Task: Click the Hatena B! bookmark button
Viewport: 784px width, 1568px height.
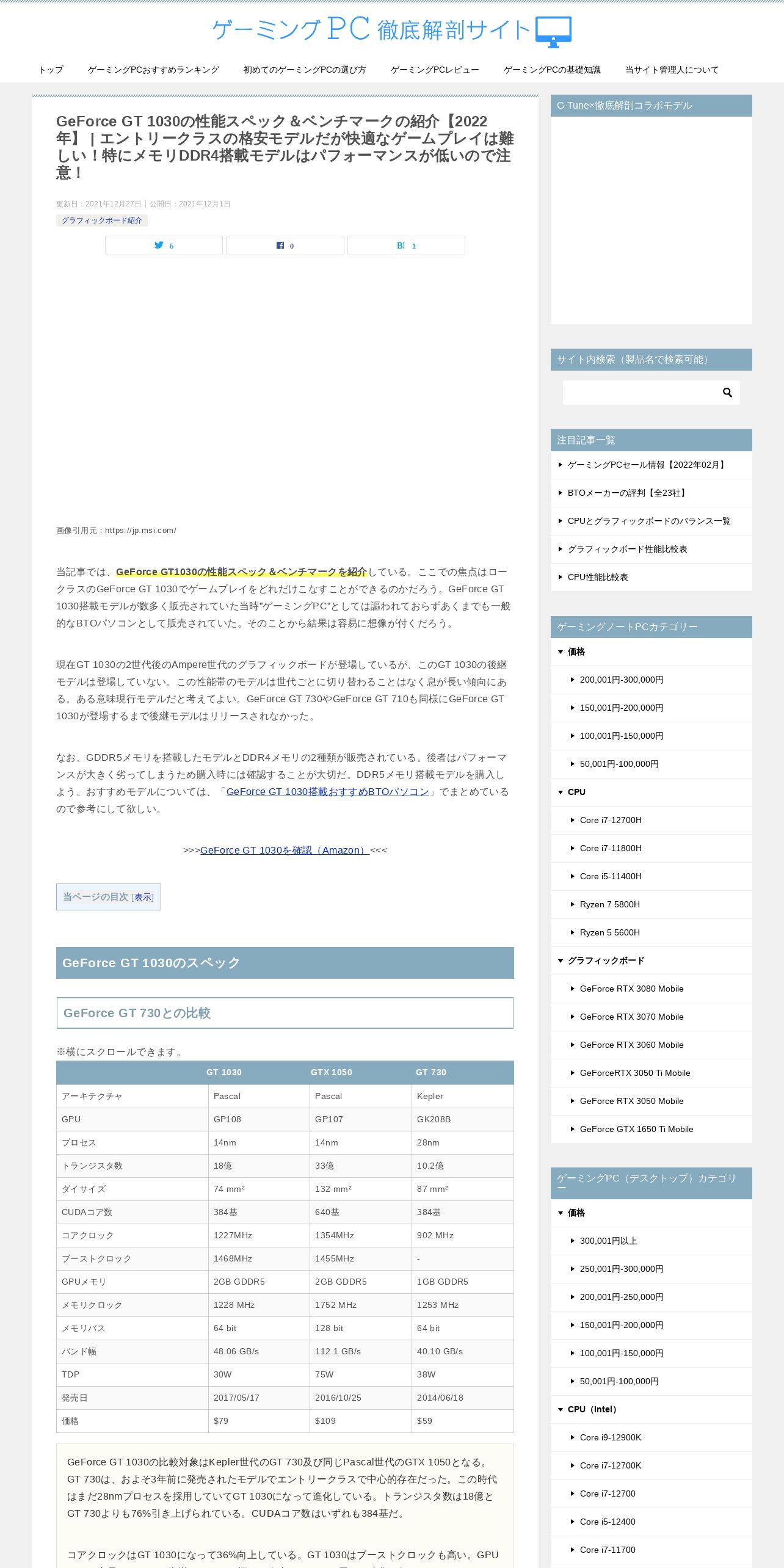Action: 406,245
